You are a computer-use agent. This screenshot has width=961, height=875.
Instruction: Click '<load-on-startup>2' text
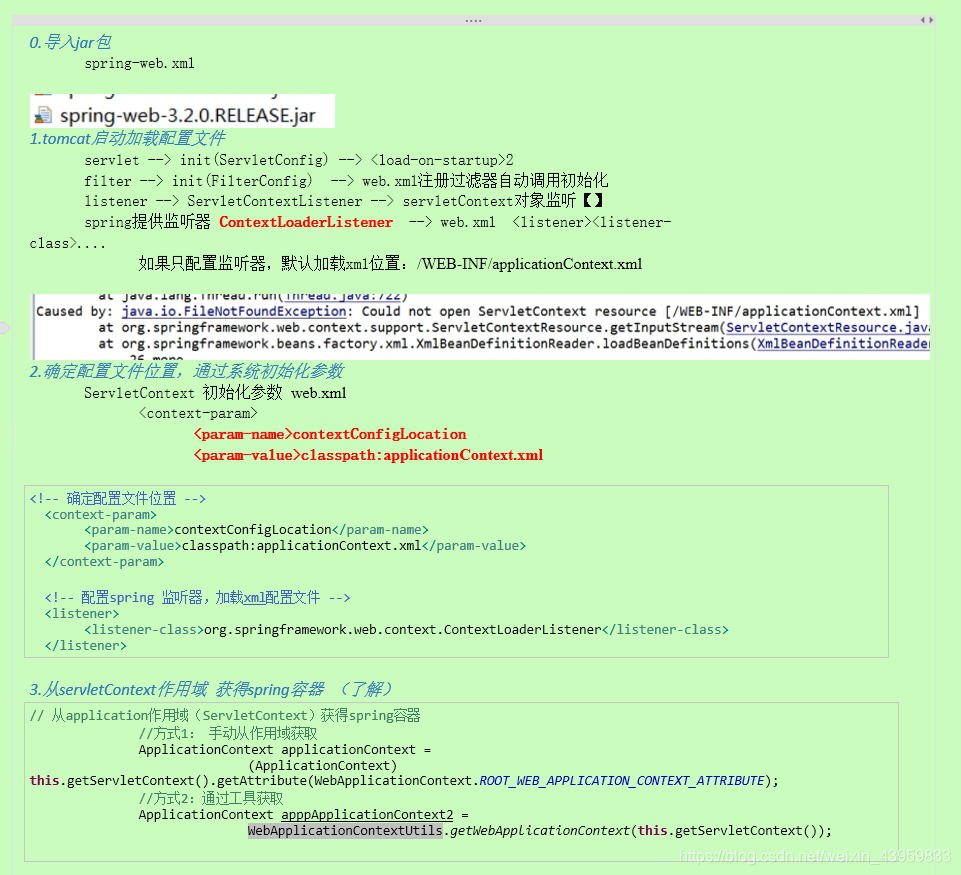click(442, 160)
